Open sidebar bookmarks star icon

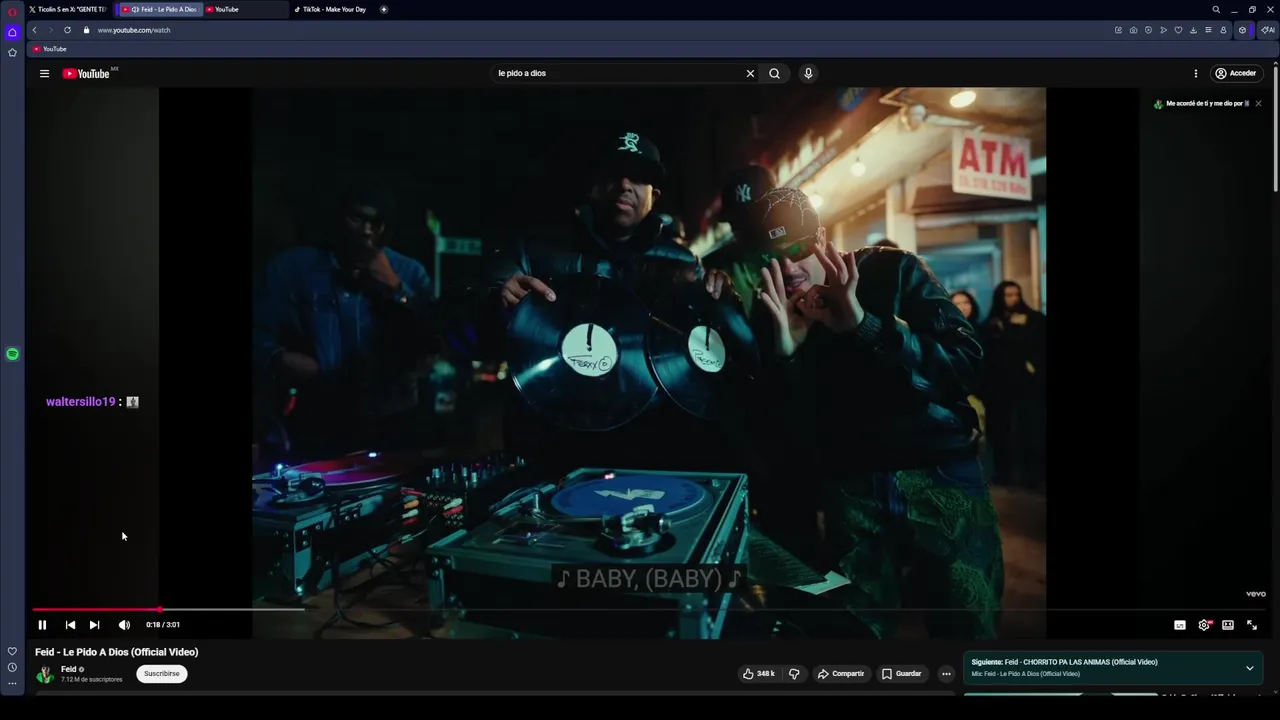coord(12,52)
